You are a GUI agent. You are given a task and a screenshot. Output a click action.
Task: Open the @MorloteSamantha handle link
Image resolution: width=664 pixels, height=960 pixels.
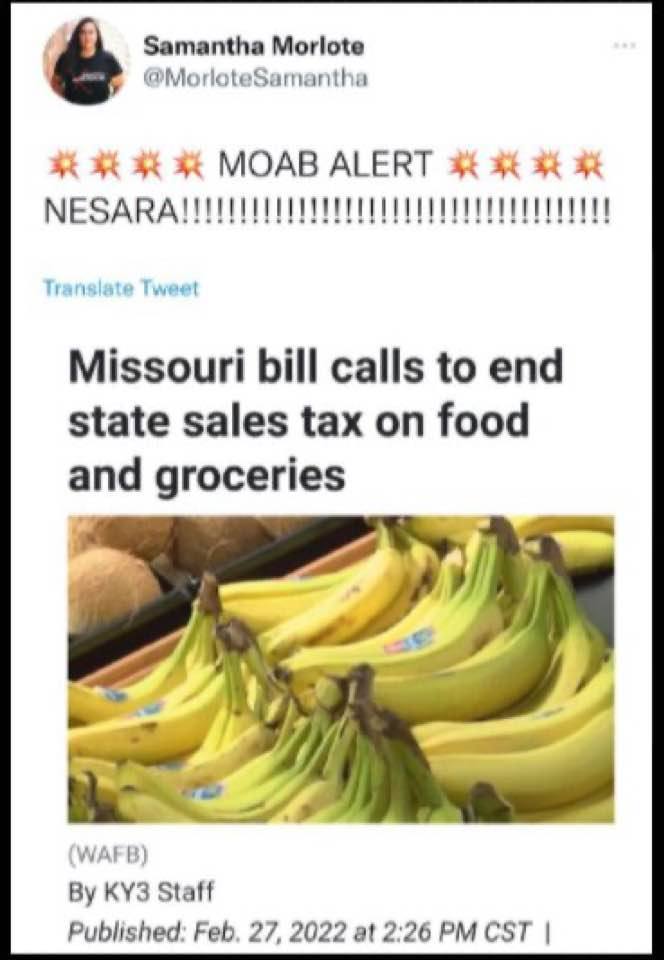(255, 78)
